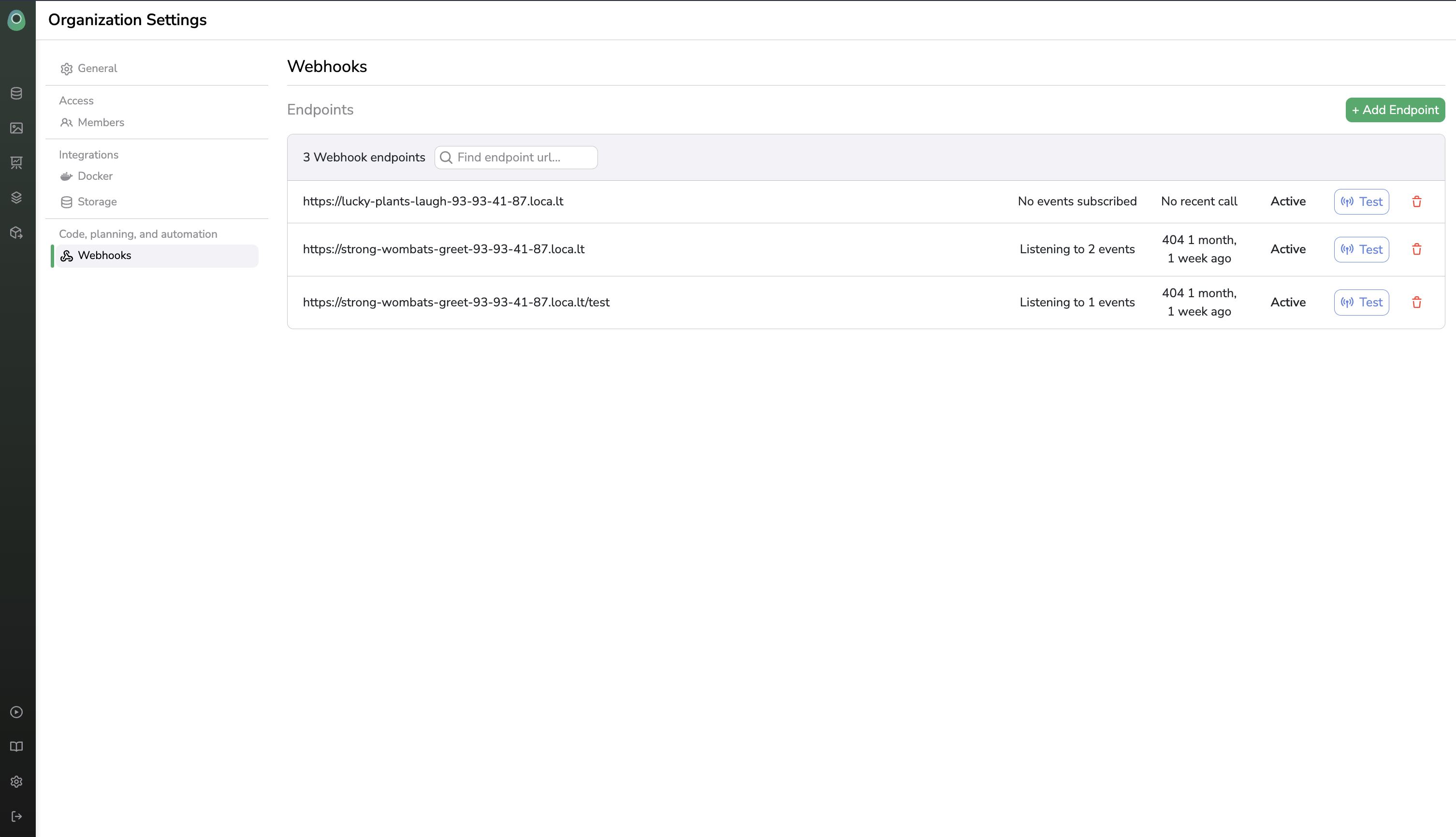Image resolution: width=1456 pixels, height=837 pixels.
Task: Click the package export sidebar icon
Action: point(16,232)
